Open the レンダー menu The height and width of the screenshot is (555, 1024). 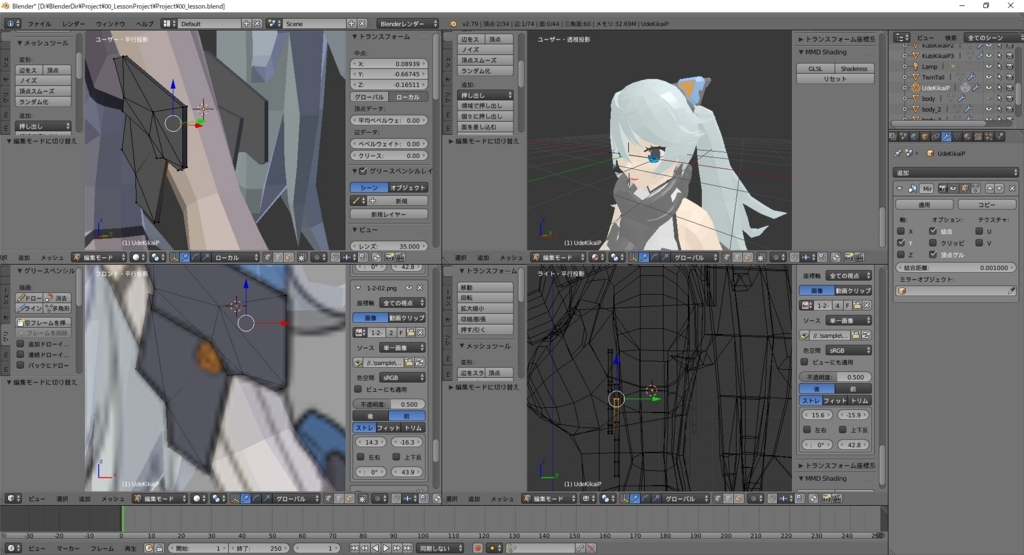[x=73, y=24]
